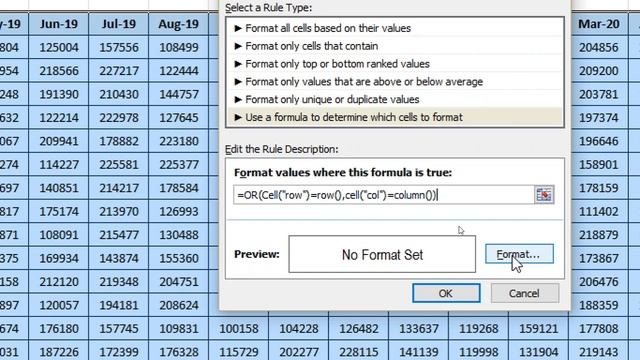640x360 pixels.
Task: Click cell with value 202277
Action: coord(299,352)
